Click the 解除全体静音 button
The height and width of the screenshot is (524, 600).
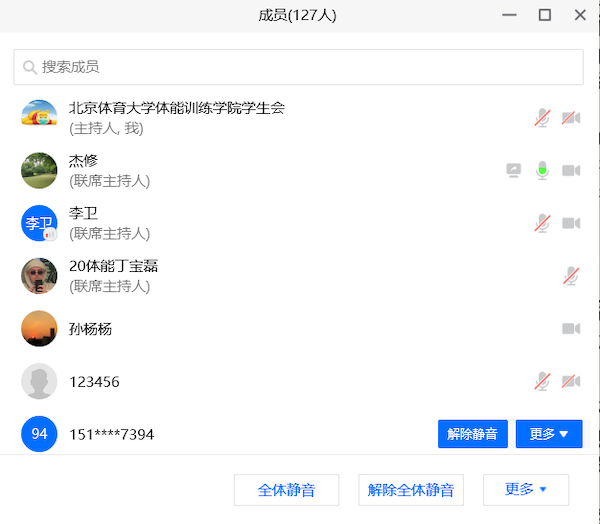point(411,490)
